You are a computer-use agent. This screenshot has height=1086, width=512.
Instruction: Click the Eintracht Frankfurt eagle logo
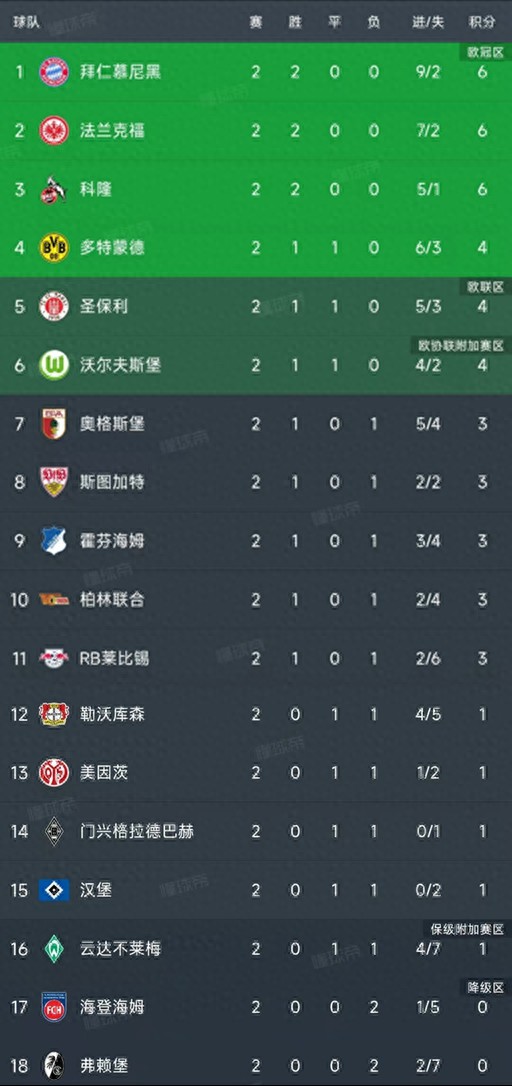(x=53, y=130)
